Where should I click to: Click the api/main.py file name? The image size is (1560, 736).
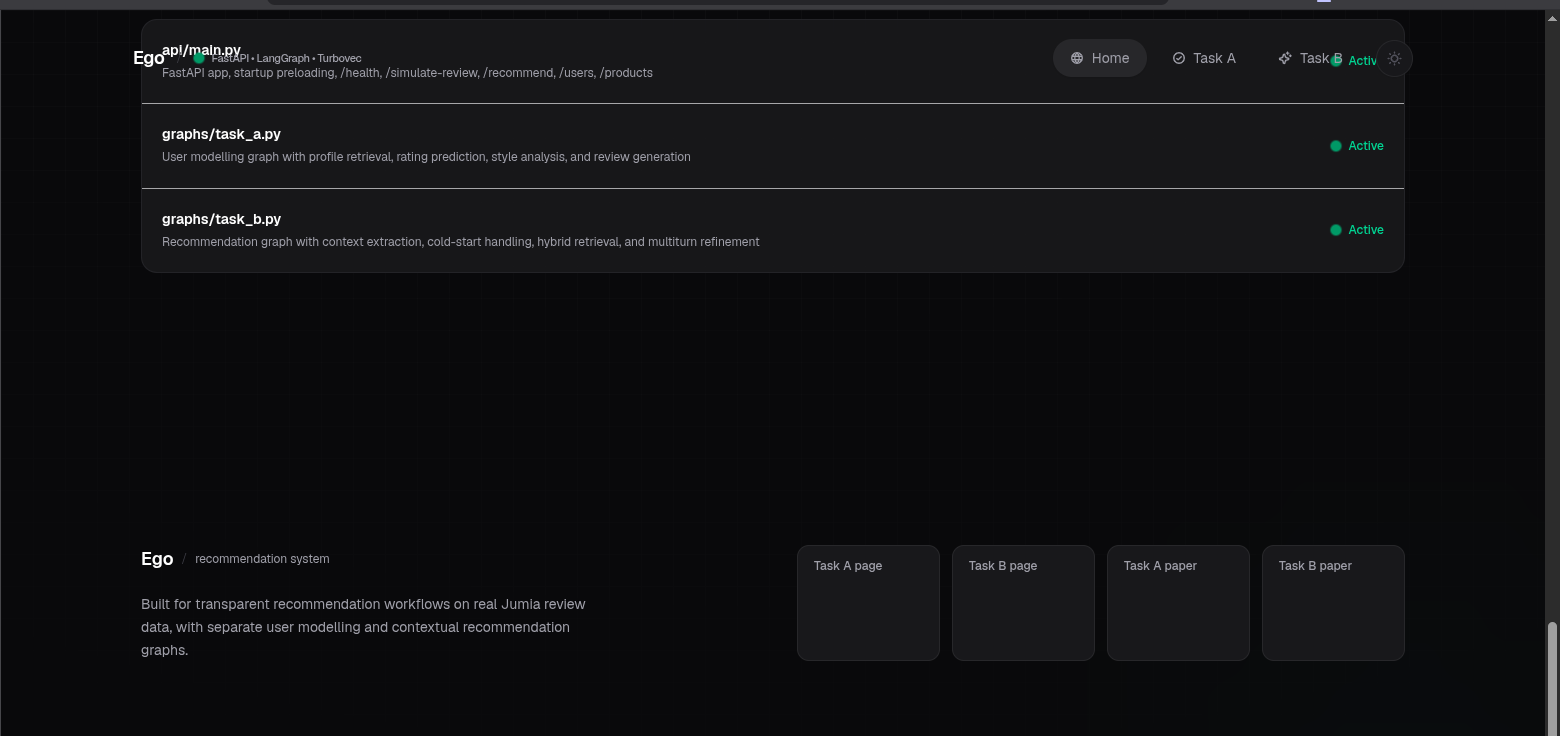pos(201,50)
